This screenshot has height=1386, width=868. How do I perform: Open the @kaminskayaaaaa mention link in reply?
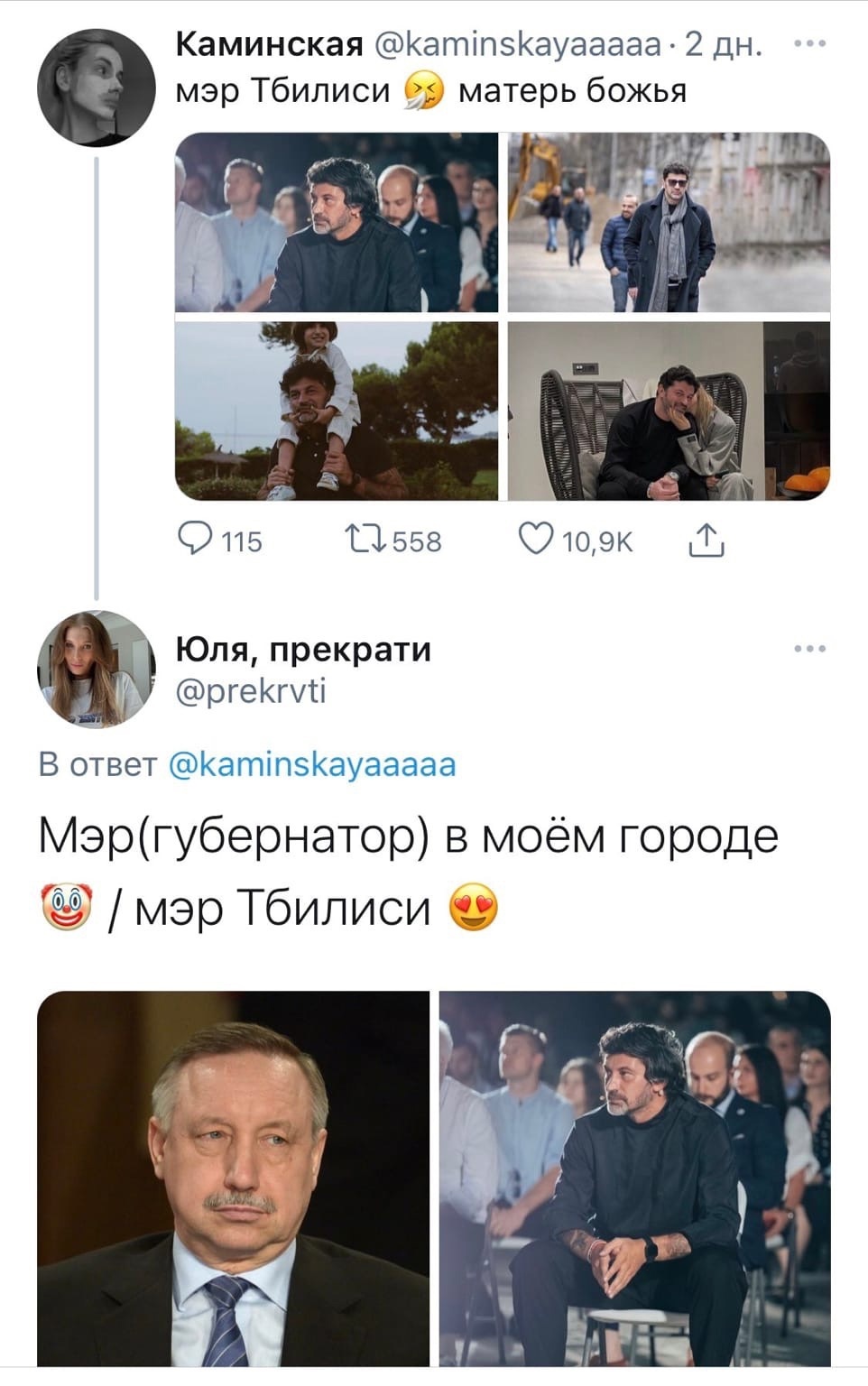pos(312,764)
